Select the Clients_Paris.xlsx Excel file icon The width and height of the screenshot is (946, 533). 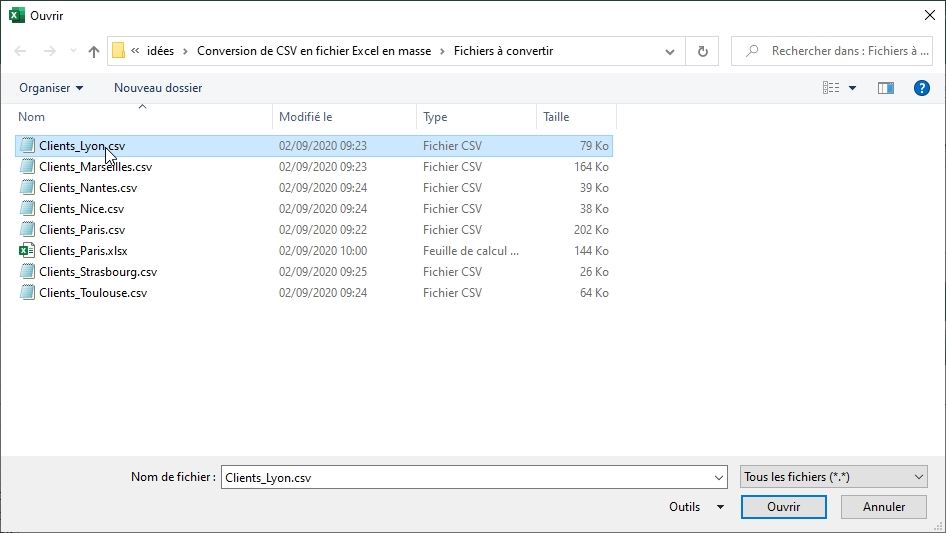(x=28, y=251)
